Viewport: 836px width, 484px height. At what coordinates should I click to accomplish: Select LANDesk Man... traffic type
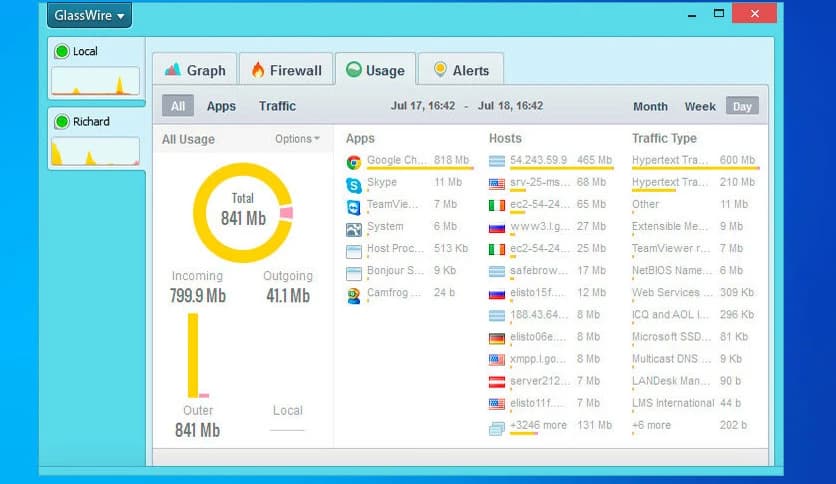pos(671,381)
